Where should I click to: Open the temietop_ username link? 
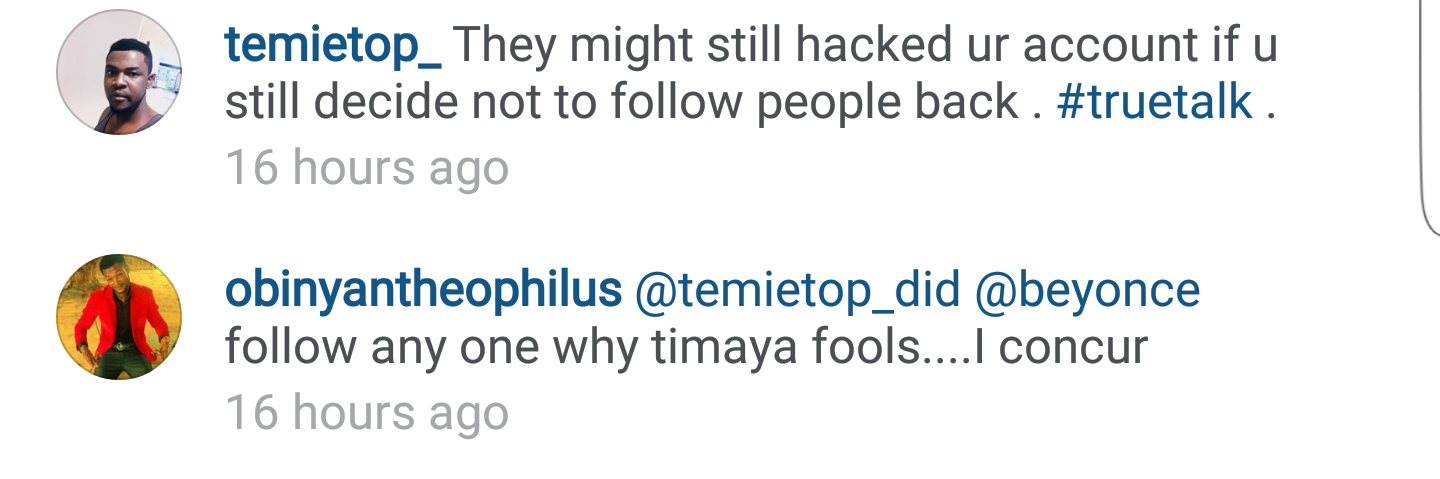tap(333, 46)
